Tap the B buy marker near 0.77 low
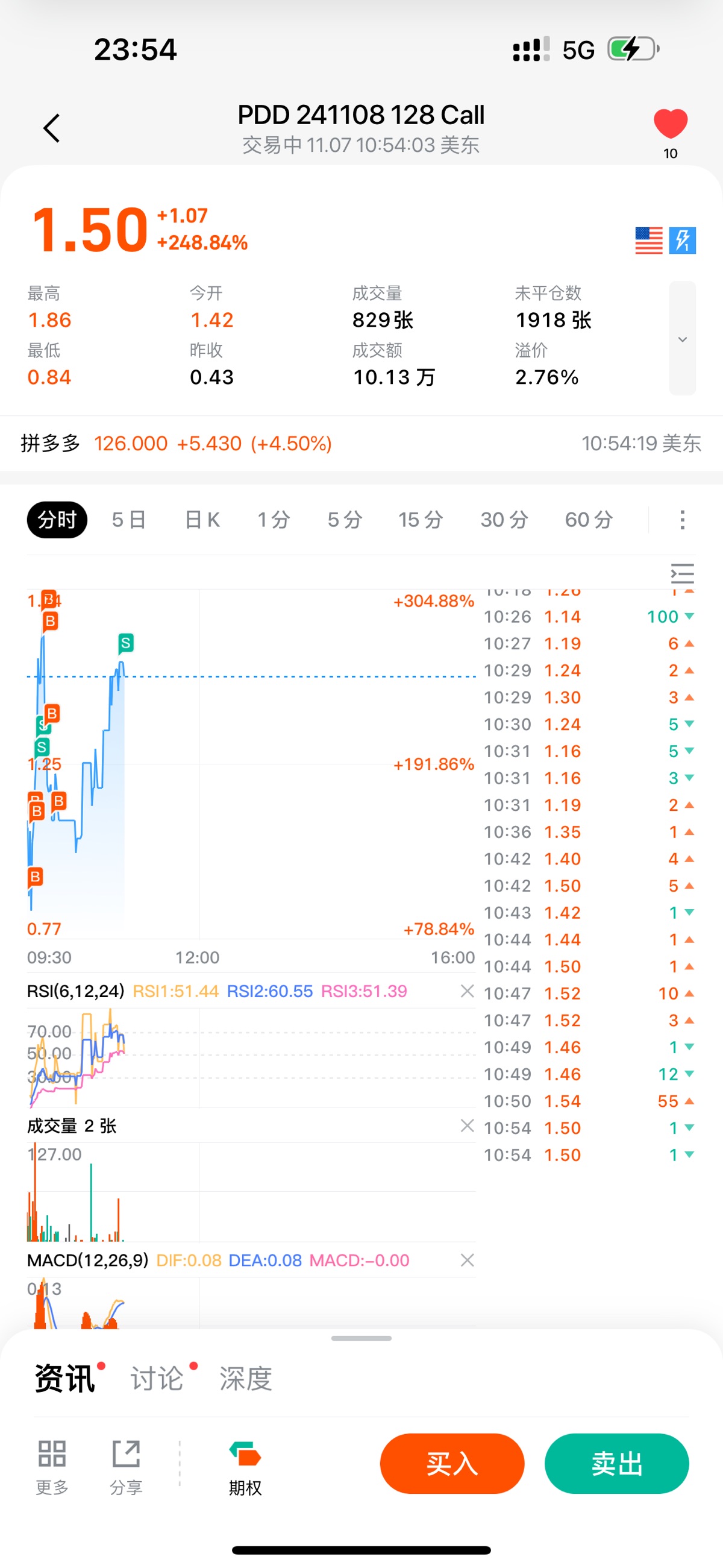Image resolution: width=723 pixels, height=1568 pixels. coord(36,877)
